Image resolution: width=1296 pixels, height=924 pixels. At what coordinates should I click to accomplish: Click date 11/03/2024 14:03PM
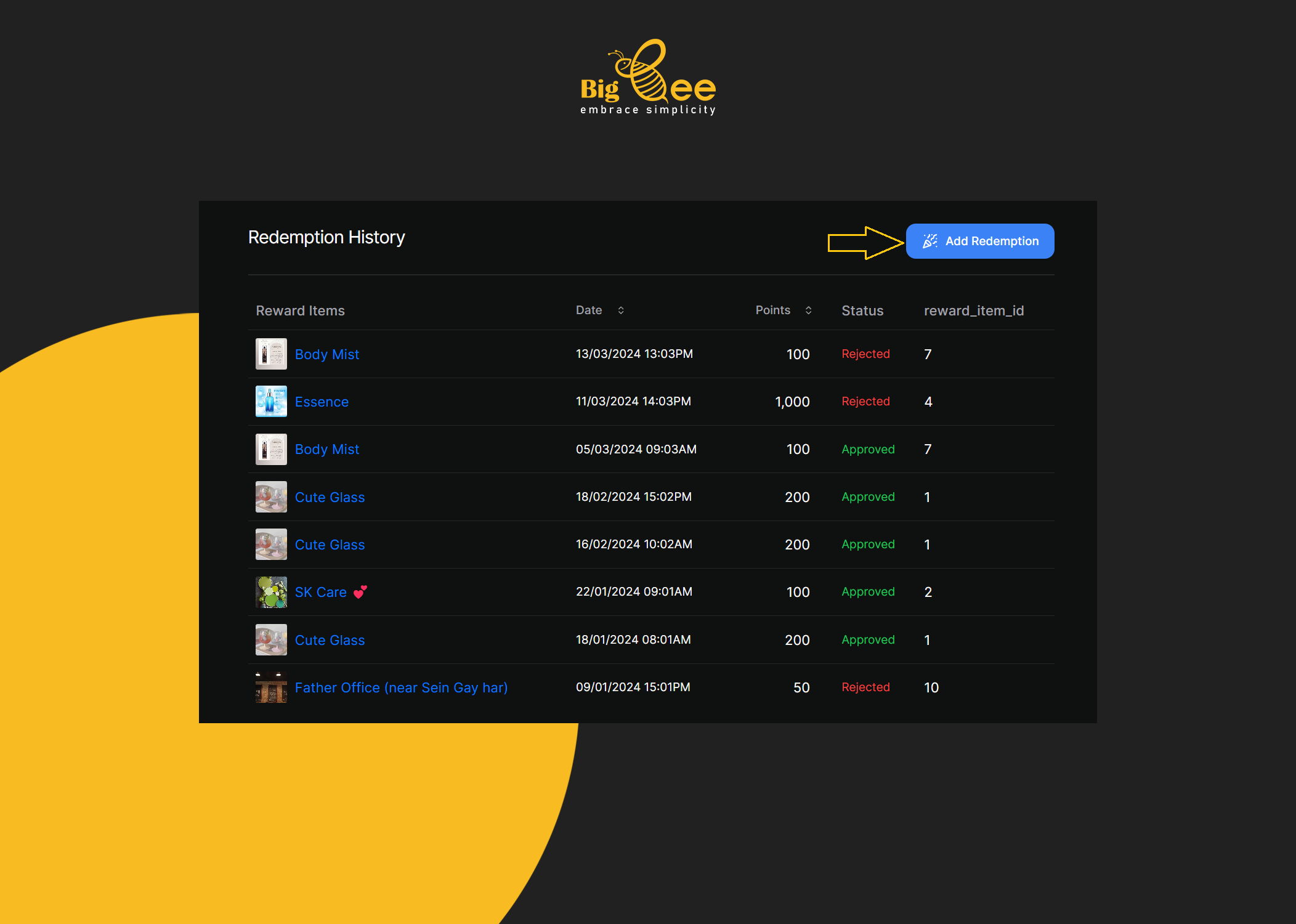[x=633, y=401]
